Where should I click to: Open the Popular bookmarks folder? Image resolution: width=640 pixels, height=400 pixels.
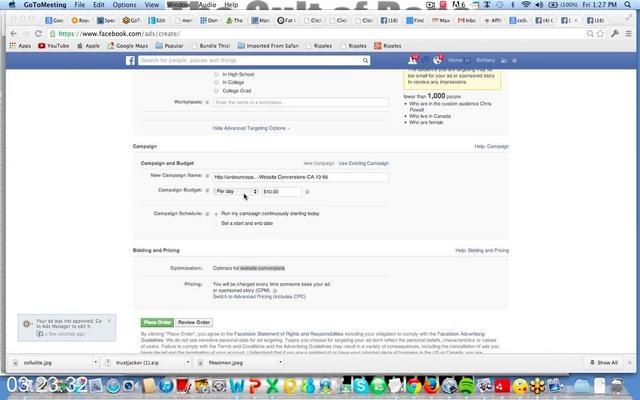tap(169, 46)
